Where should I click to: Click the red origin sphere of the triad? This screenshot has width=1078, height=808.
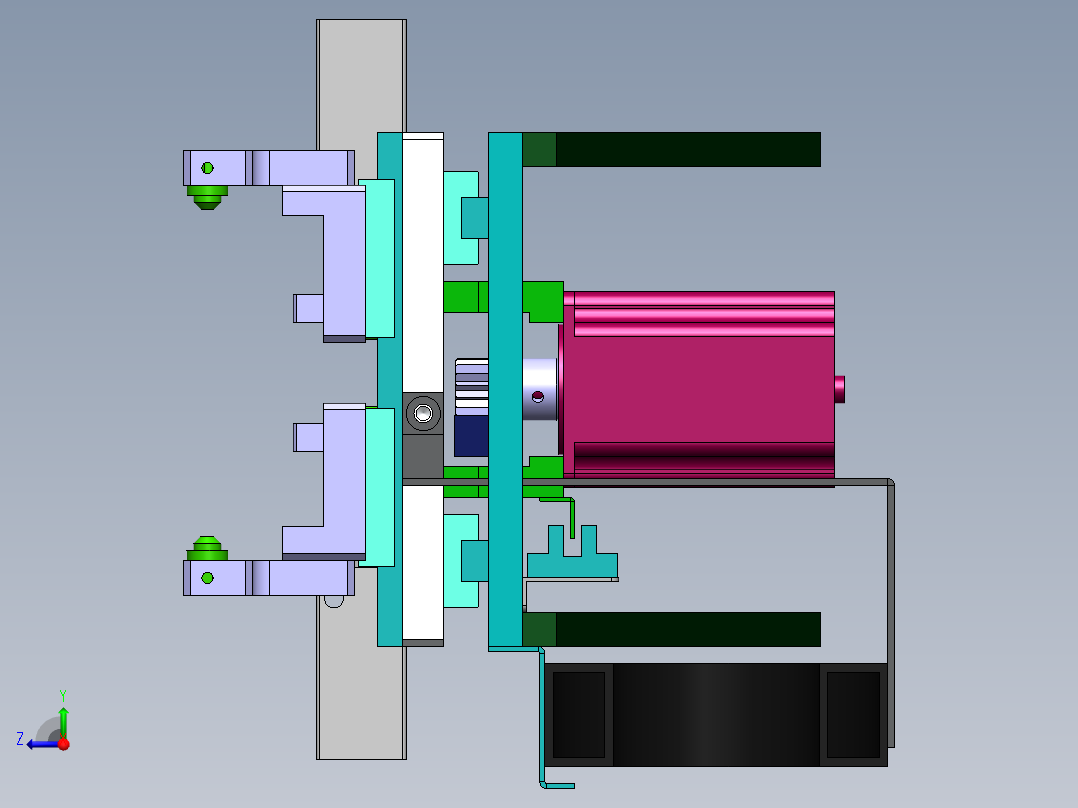coord(64,744)
